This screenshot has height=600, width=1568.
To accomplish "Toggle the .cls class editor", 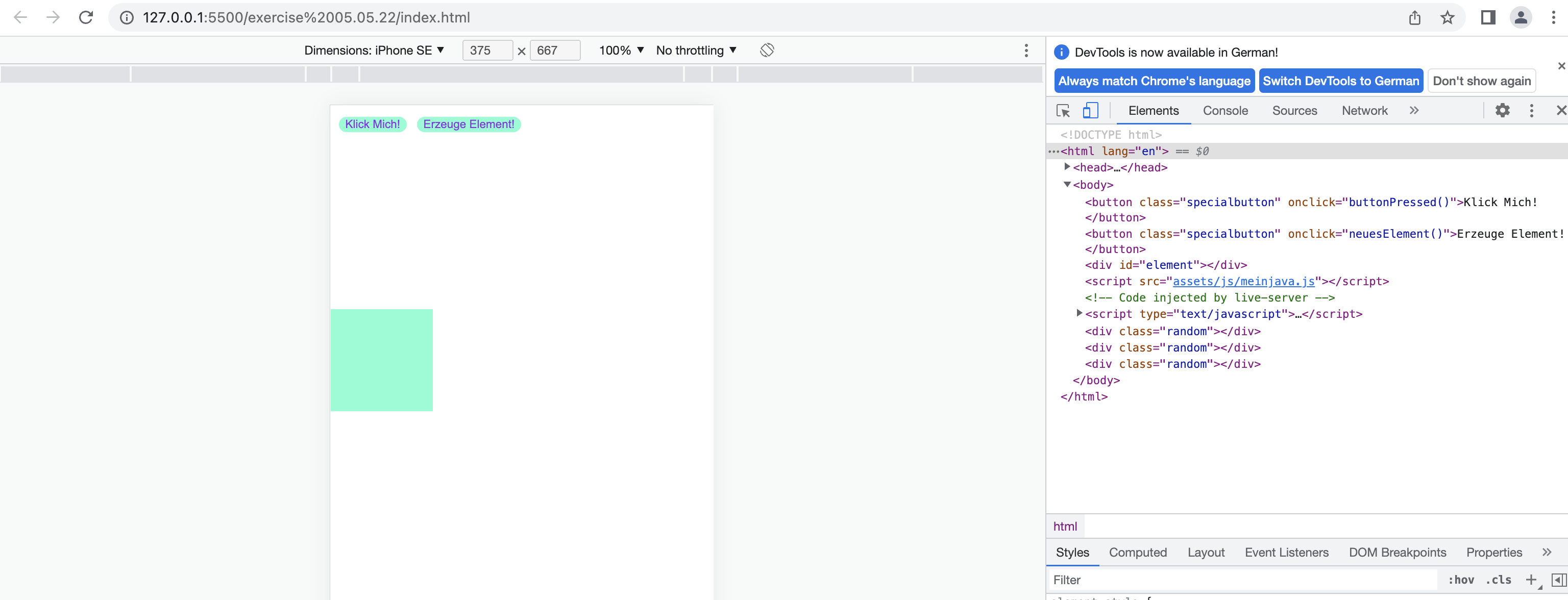I will click(1498, 580).
